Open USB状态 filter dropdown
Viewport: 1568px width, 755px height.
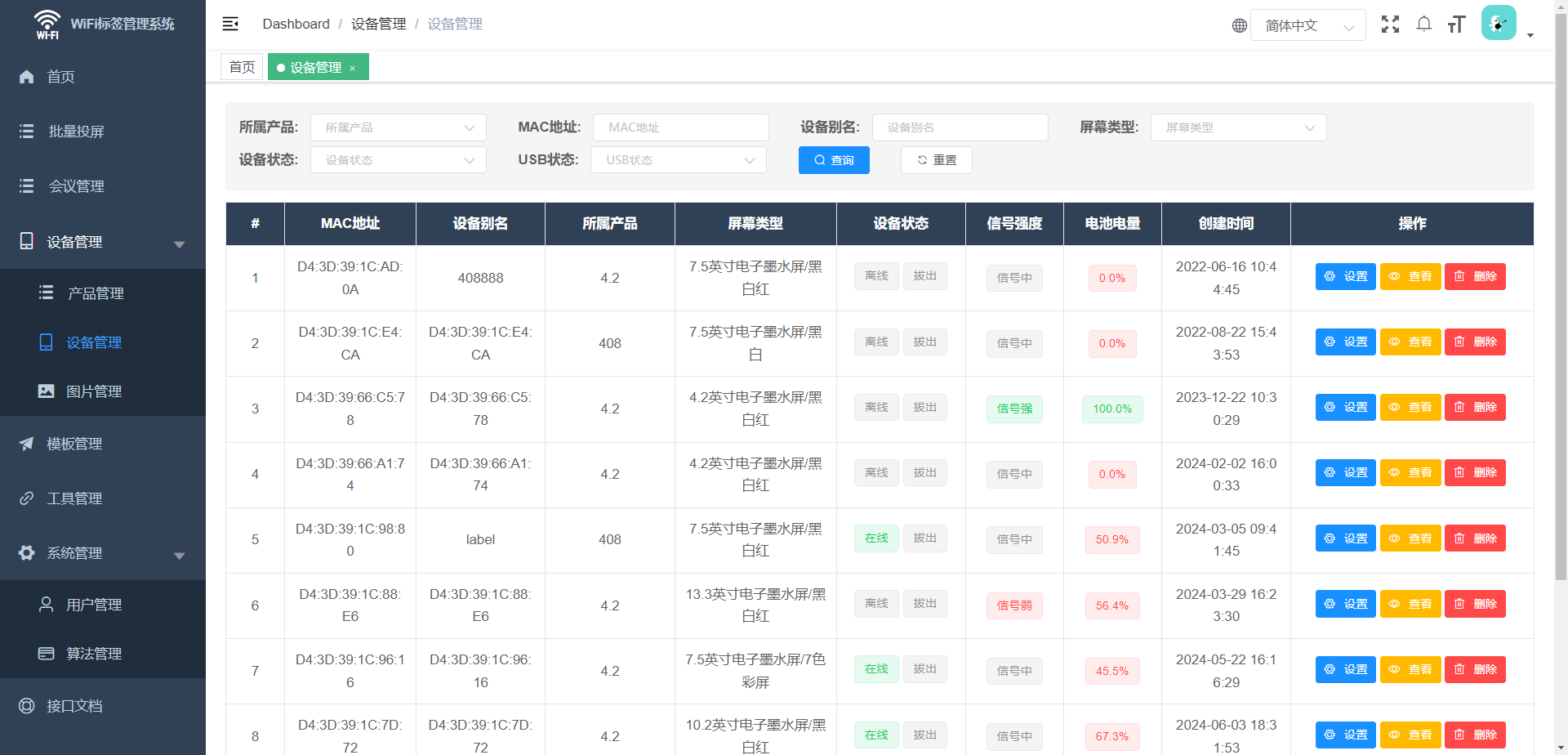679,160
